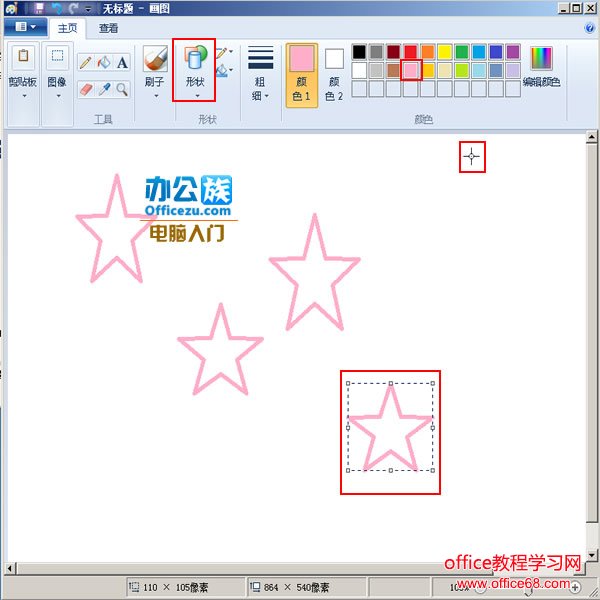This screenshot has width=600, height=600.
Task: Click the Redo arrow in title bar
Action: [x=74, y=8]
